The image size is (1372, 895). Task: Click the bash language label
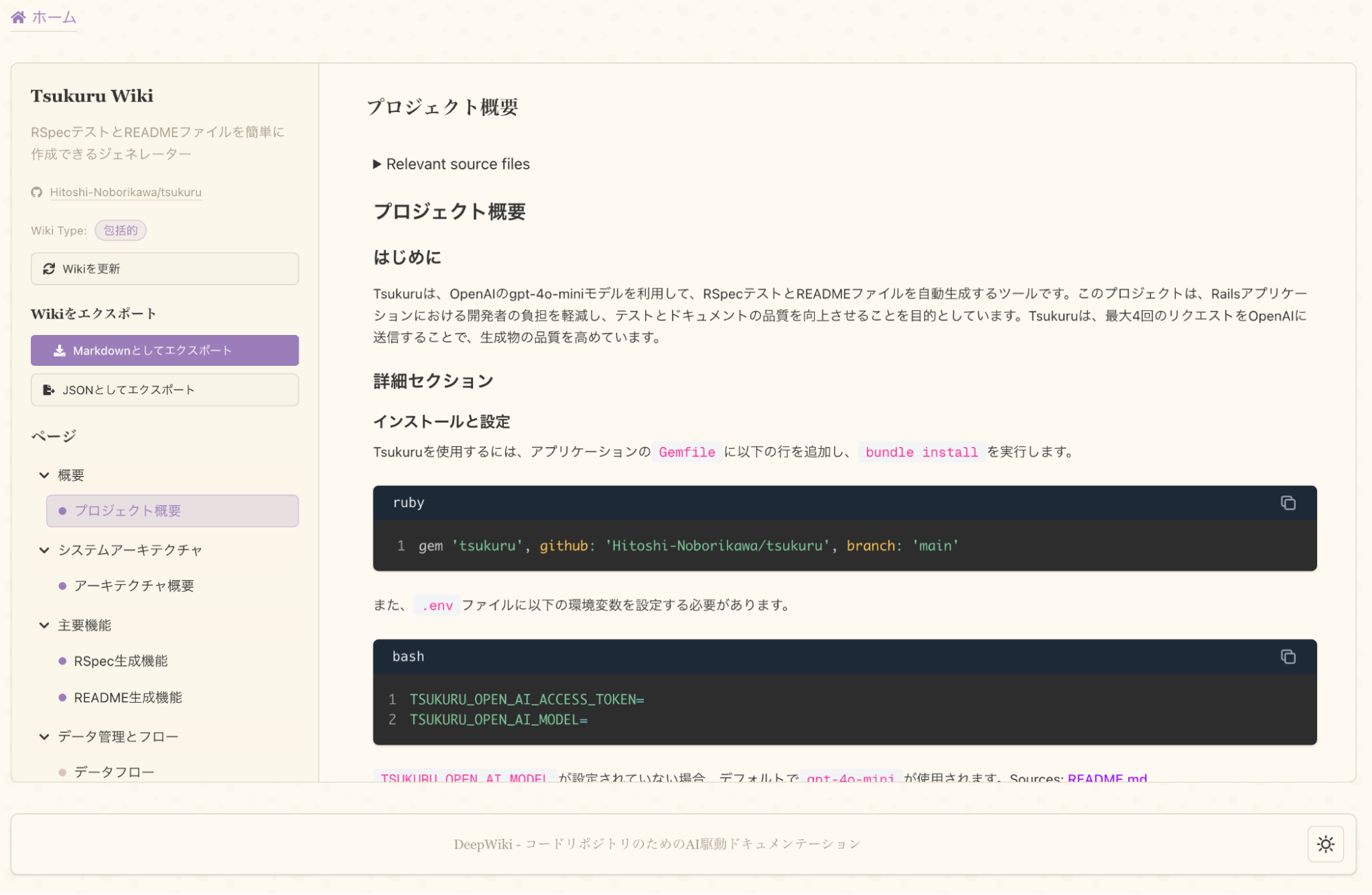[x=408, y=656]
